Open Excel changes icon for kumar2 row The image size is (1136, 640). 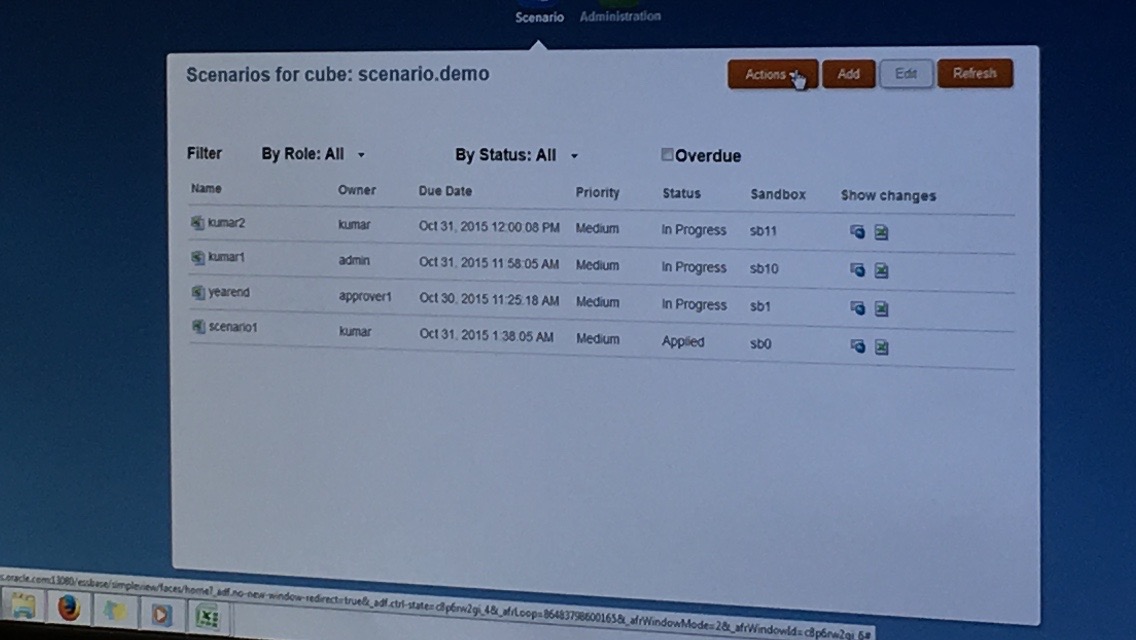pyautogui.click(x=881, y=233)
